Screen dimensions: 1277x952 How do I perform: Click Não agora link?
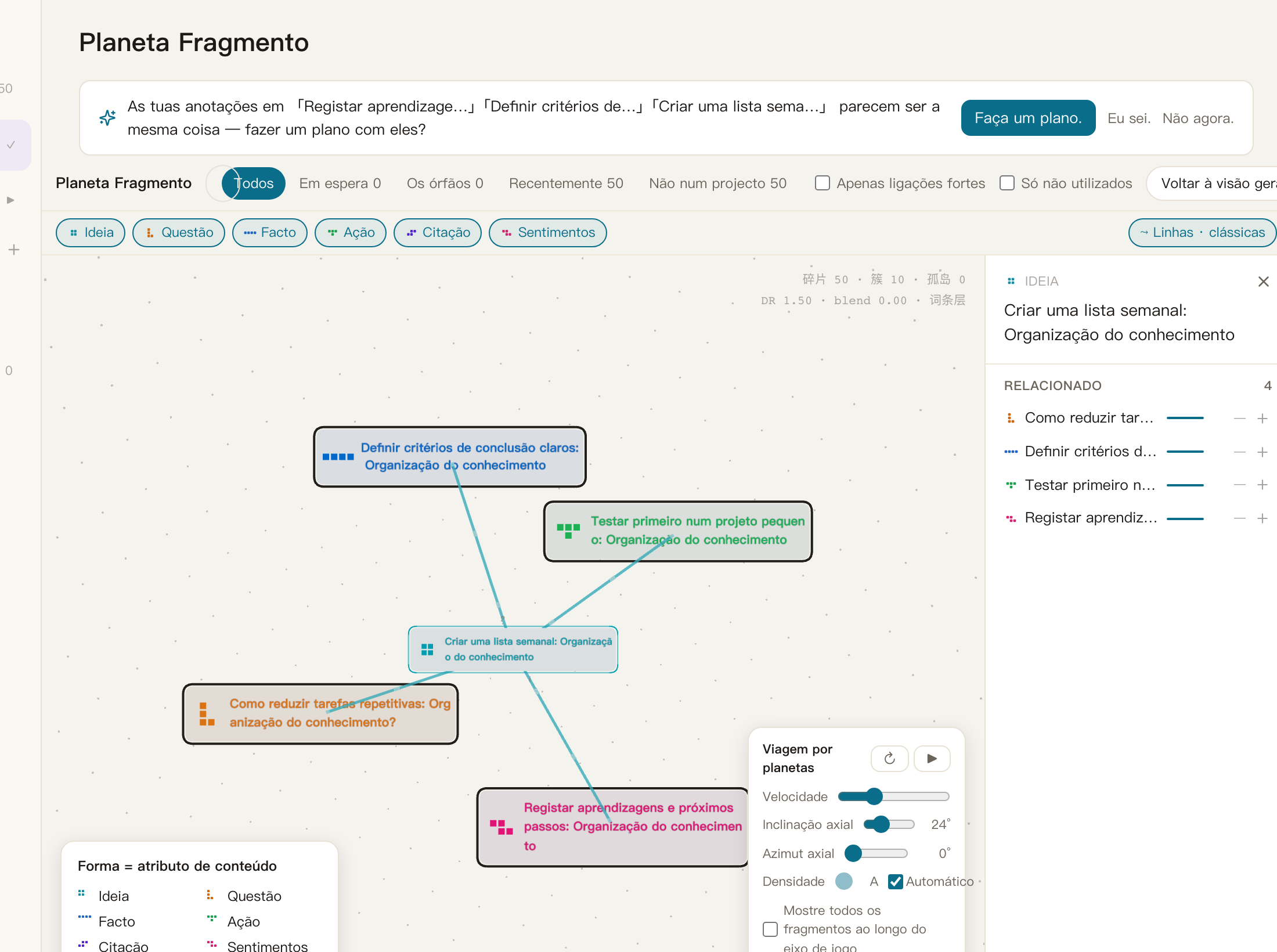pyautogui.click(x=1197, y=118)
